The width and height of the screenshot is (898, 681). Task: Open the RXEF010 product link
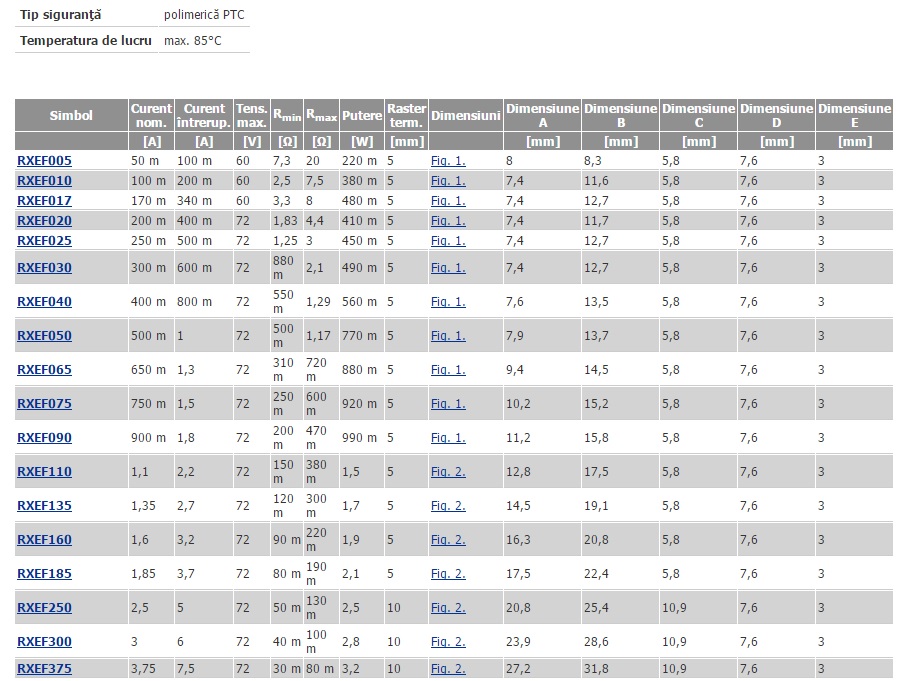click(44, 181)
